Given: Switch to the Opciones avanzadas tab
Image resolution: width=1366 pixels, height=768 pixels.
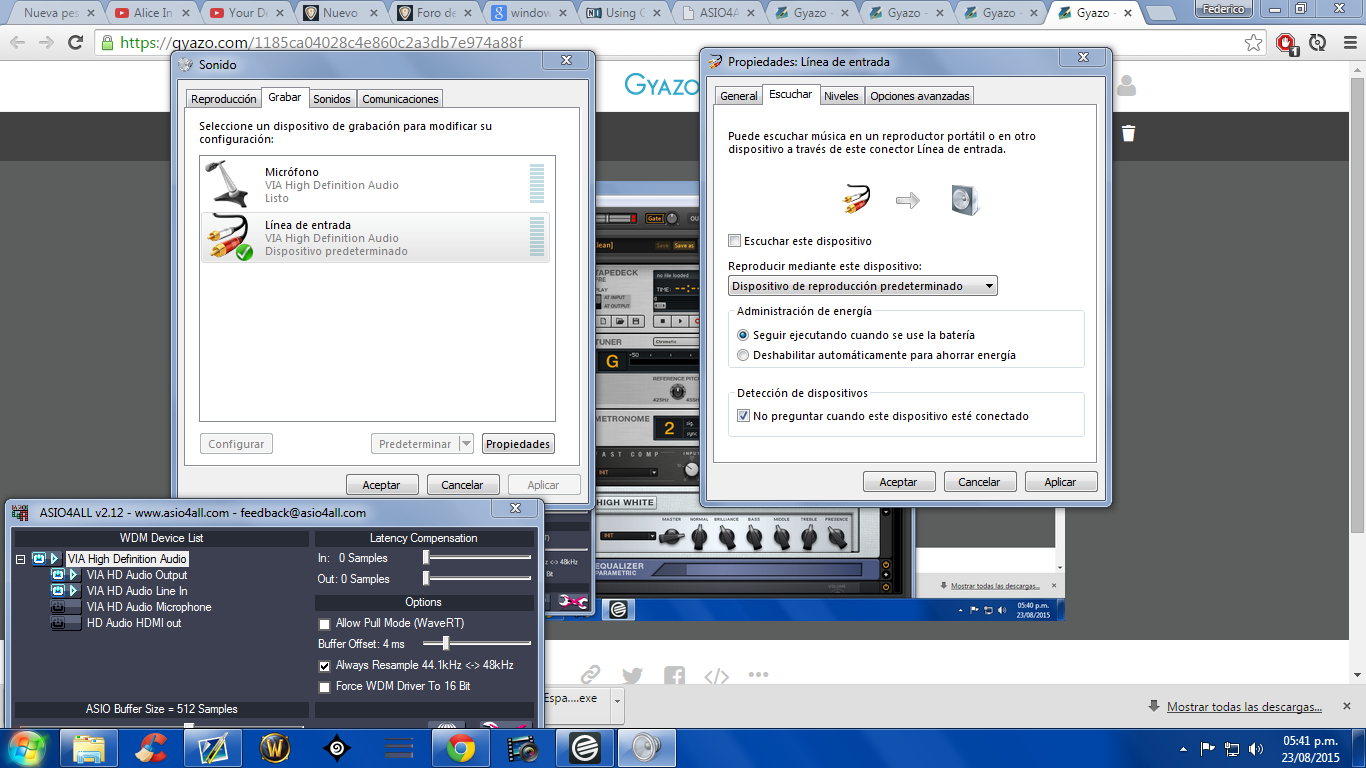Looking at the screenshot, I should 919,95.
